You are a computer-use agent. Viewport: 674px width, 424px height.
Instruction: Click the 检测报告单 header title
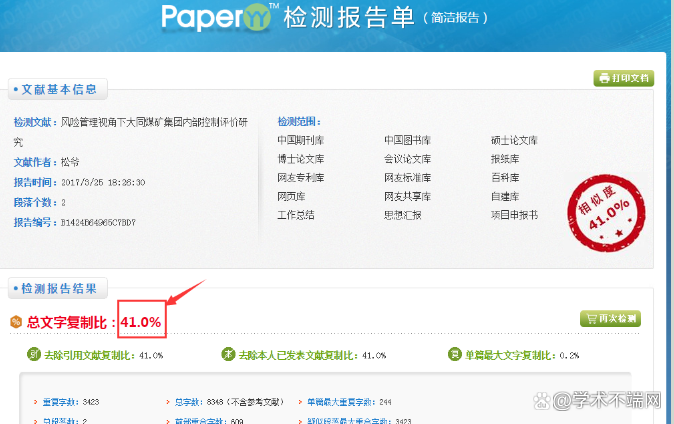click(349, 18)
